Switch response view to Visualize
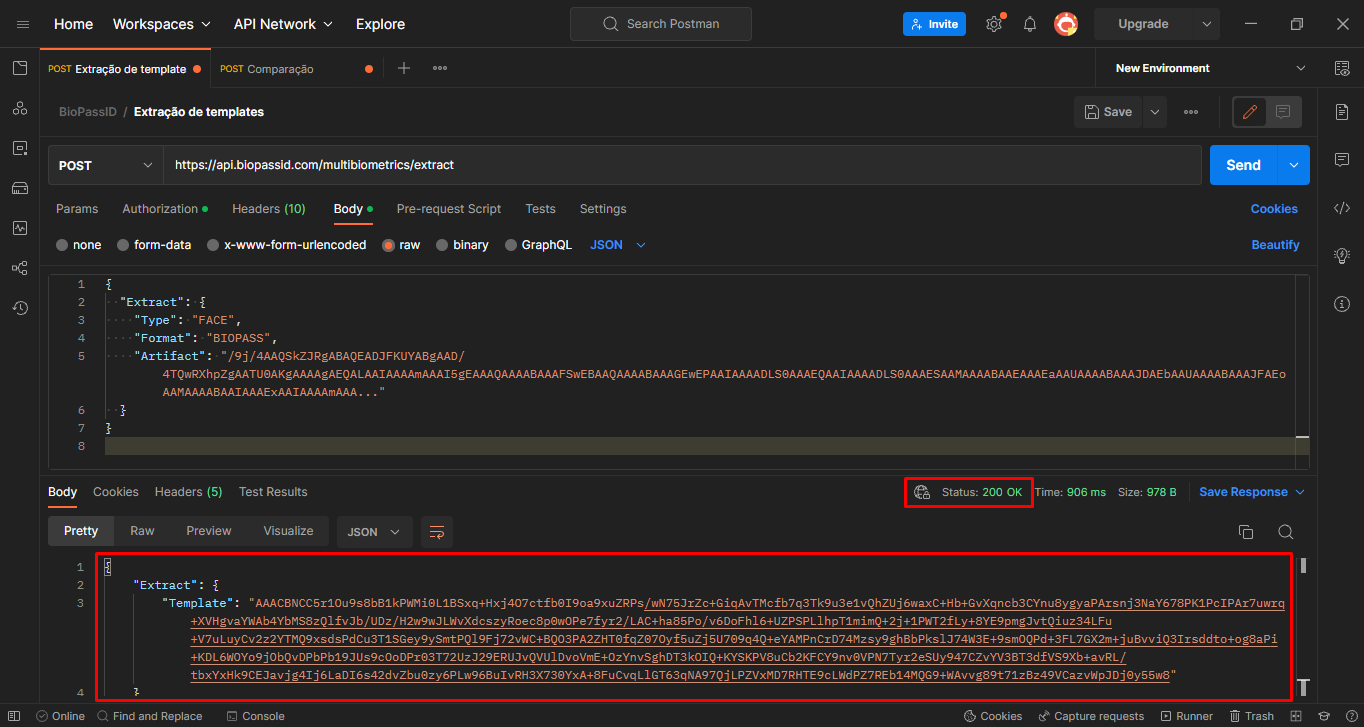1364x727 pixels. click(288, 531)
